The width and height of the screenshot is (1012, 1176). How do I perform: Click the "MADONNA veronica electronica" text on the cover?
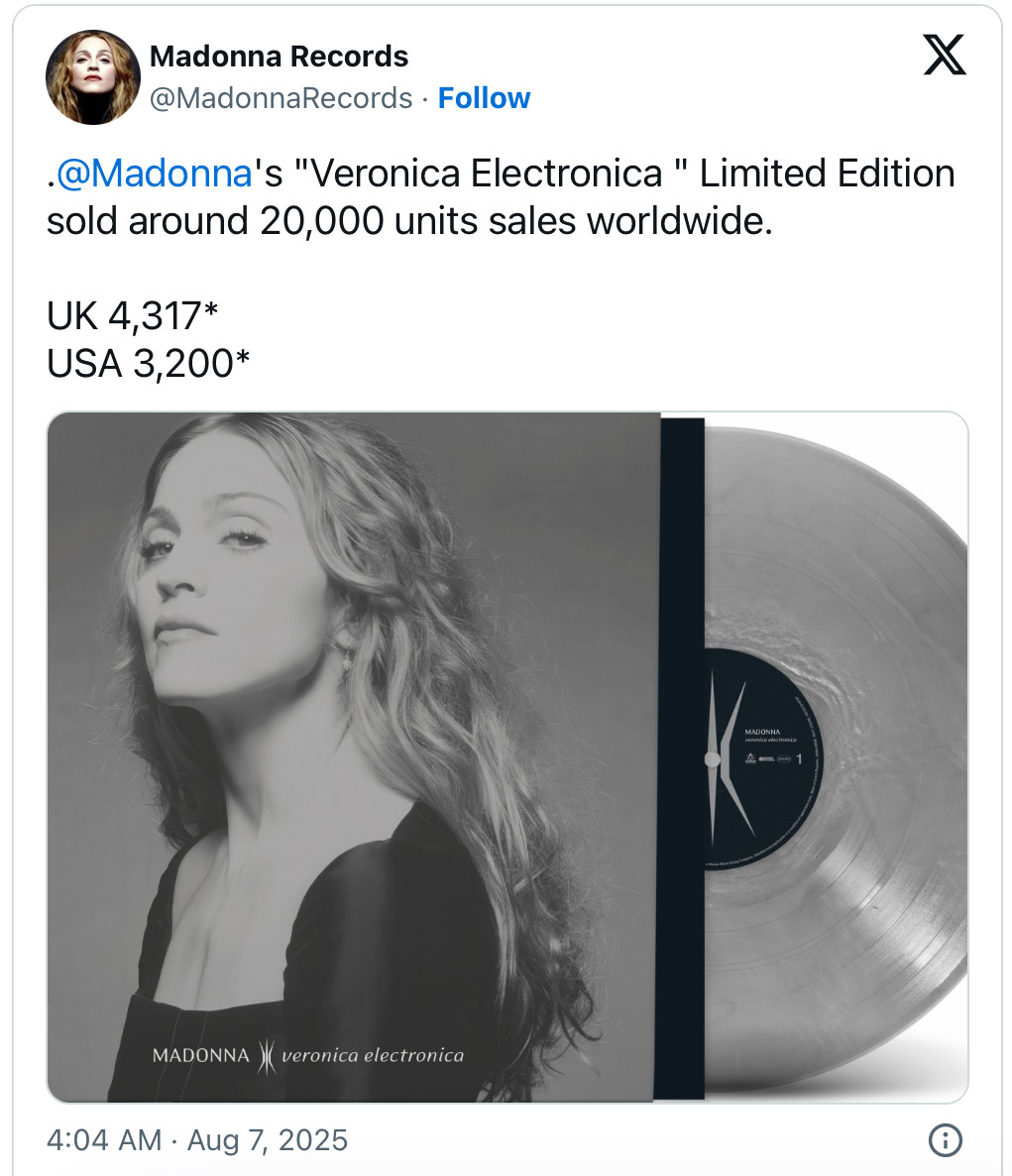point(308,1055)
